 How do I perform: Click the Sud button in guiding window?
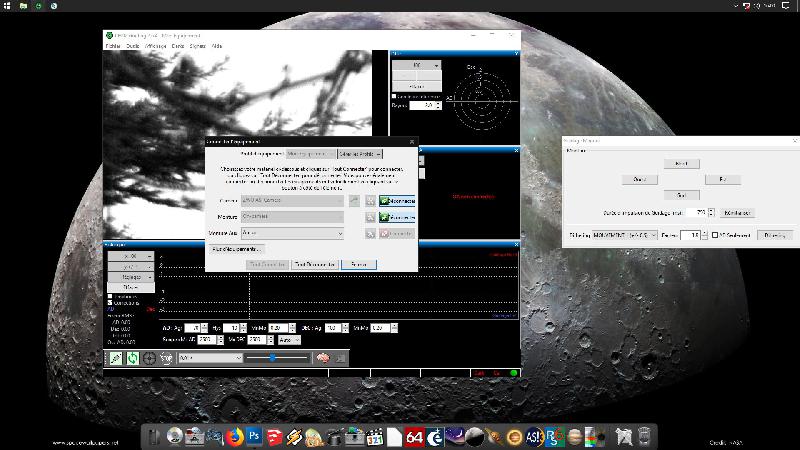tap(681, 195)
